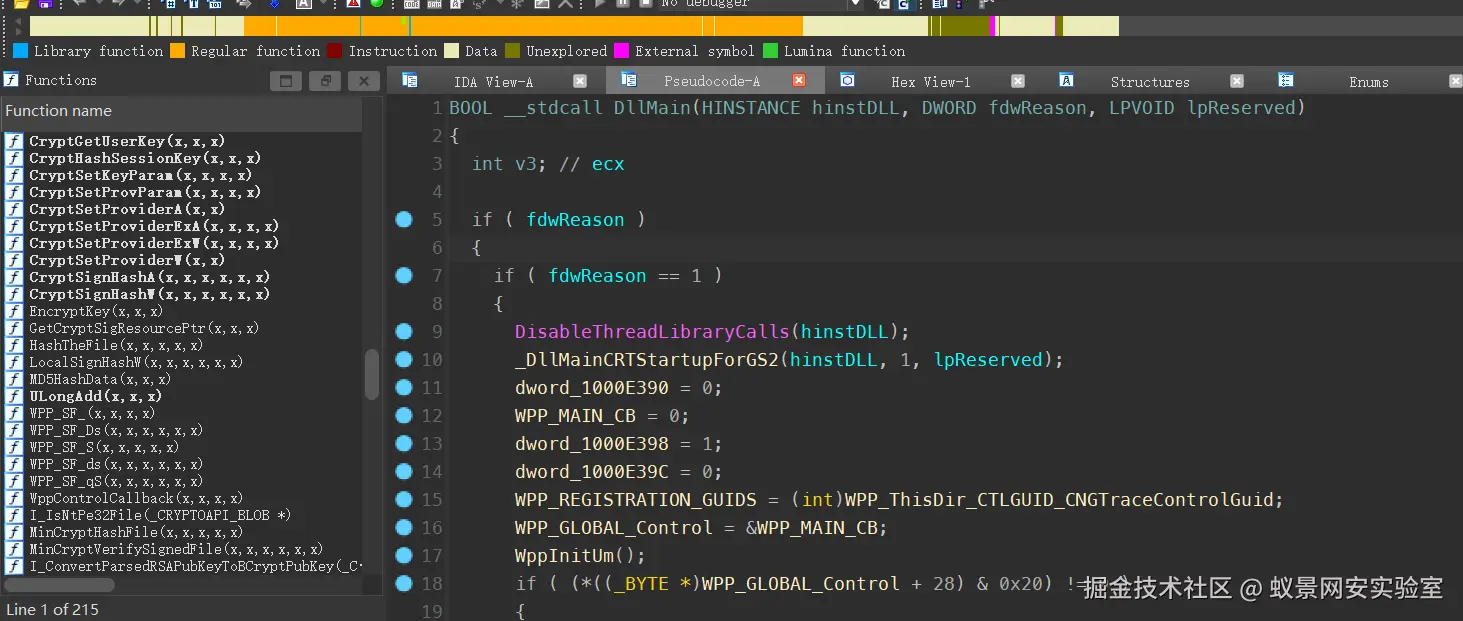Select CryptSetProviderExW in the functions list
This screenshot has width=1463, height=621.
click(x=154, y=244)
